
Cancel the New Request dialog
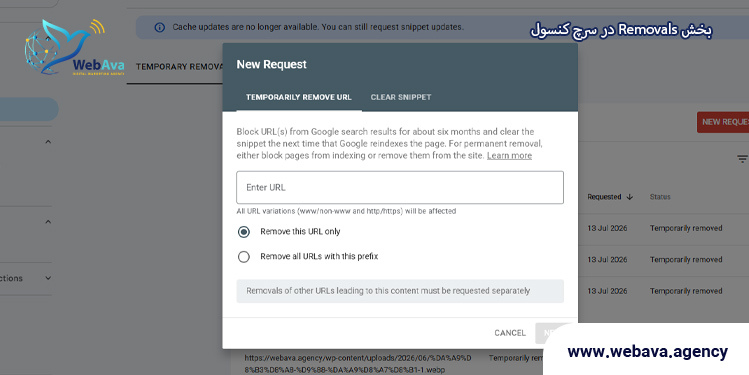coord(510,333)
